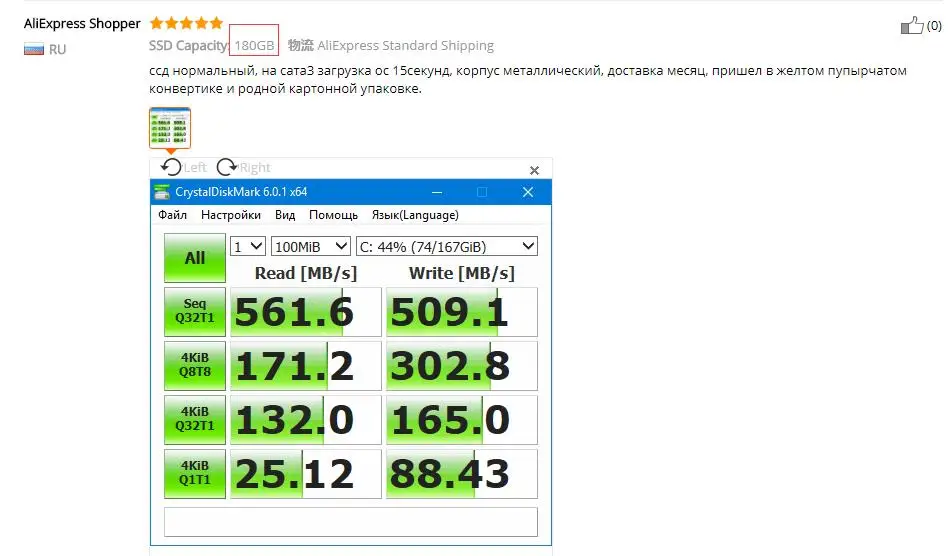Viewport: 948px width, 556px height.
Task: Click the Write [MB/s] column header
Action: 462,273
